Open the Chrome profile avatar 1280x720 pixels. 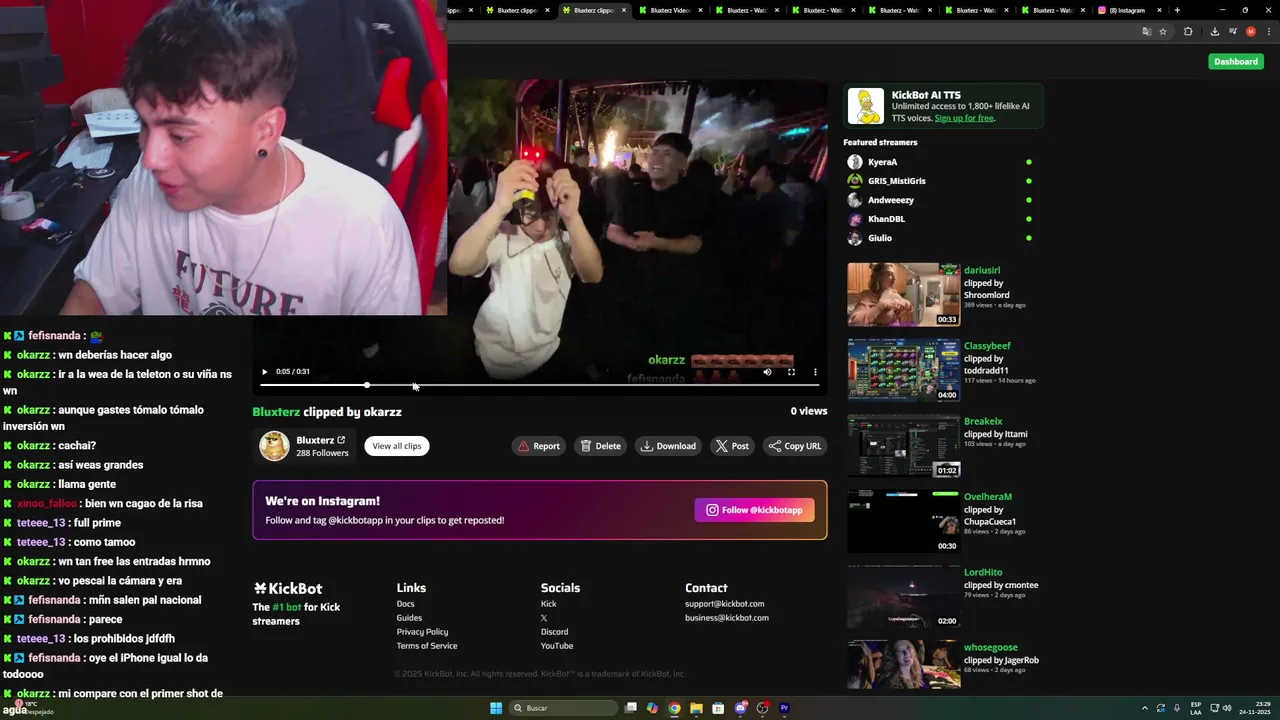(x=1250, y=32)
